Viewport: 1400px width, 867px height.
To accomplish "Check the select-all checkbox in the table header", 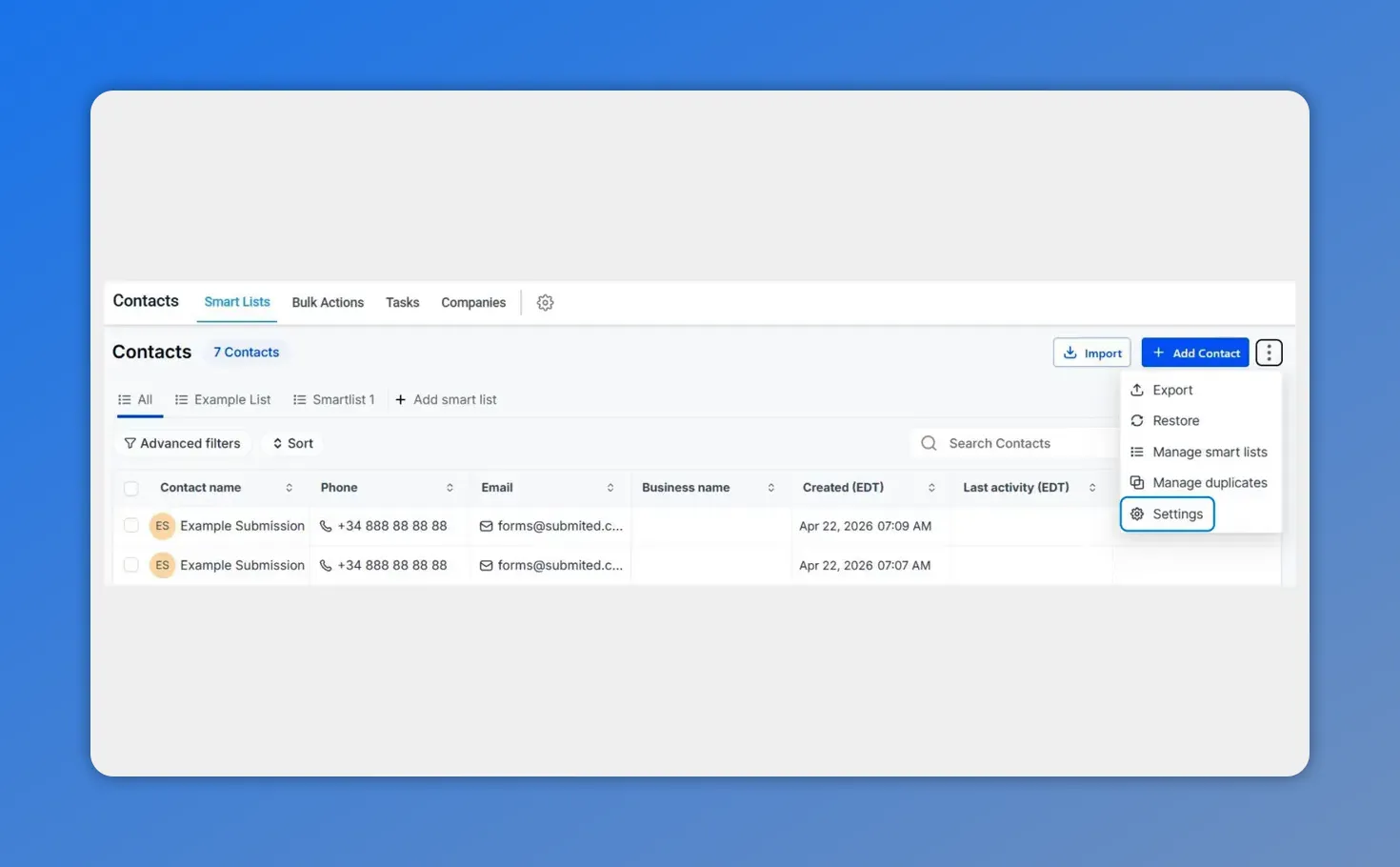I will pyautogui.click(x=130, y=487).
